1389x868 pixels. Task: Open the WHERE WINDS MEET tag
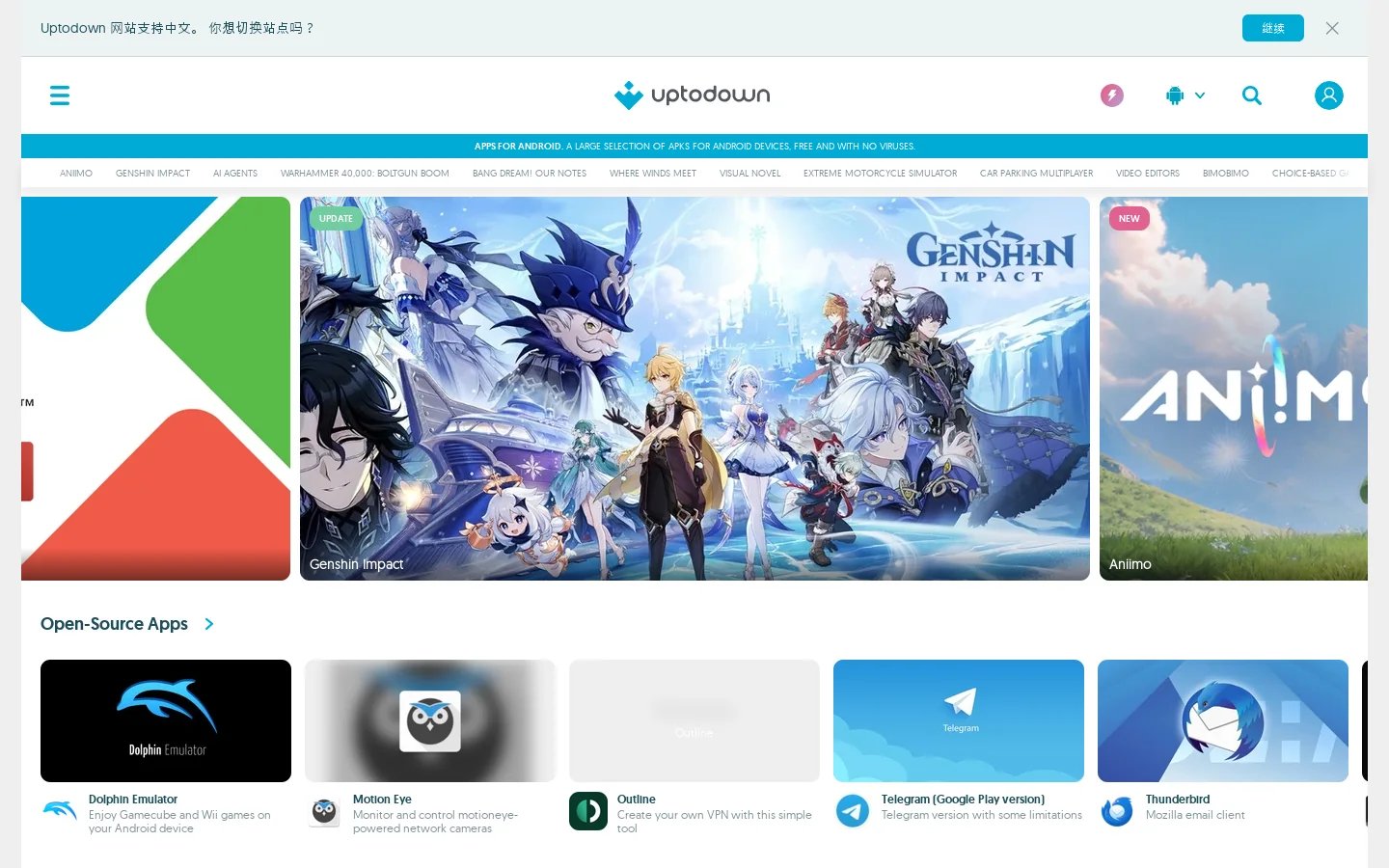(x=653, y=174)
